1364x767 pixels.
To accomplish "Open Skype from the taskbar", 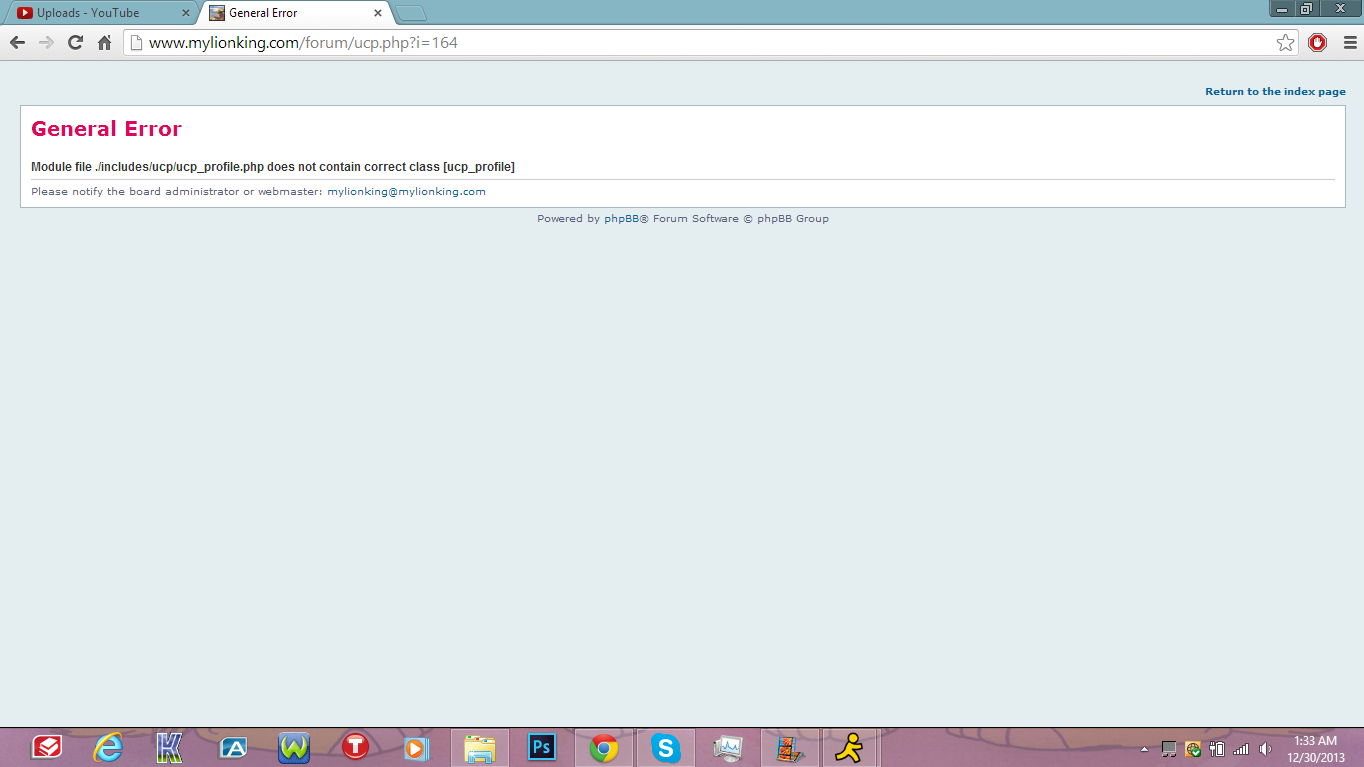I will click(665, 747).
